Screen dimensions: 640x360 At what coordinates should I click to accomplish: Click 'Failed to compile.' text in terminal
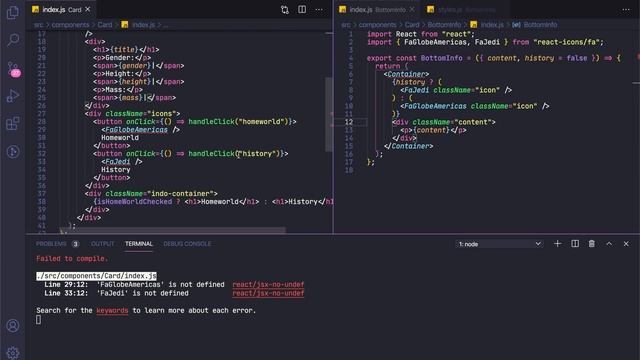click(x=72, y=259)
